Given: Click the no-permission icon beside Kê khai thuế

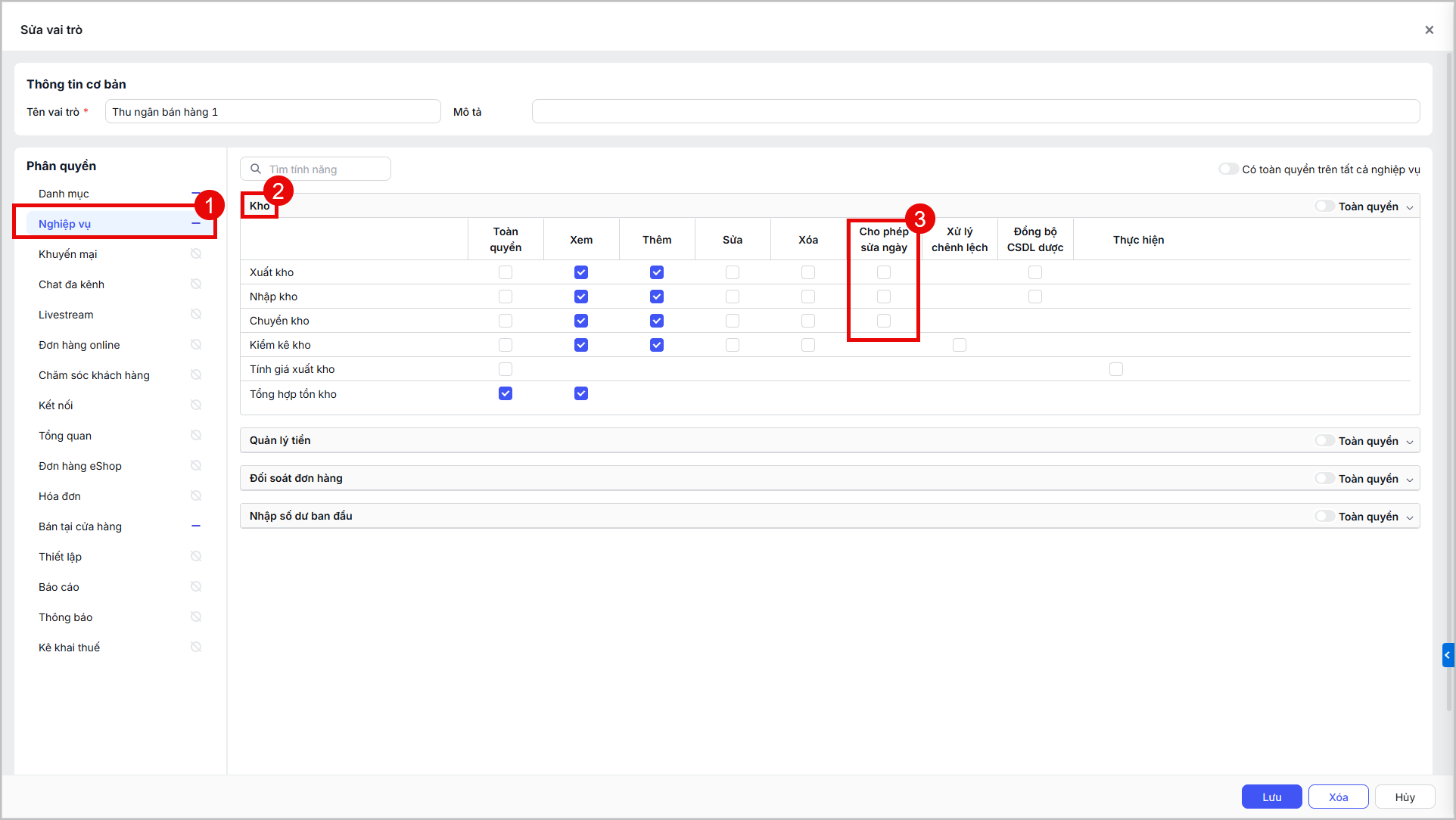Looking at the screenshot, I should [196, 648].
